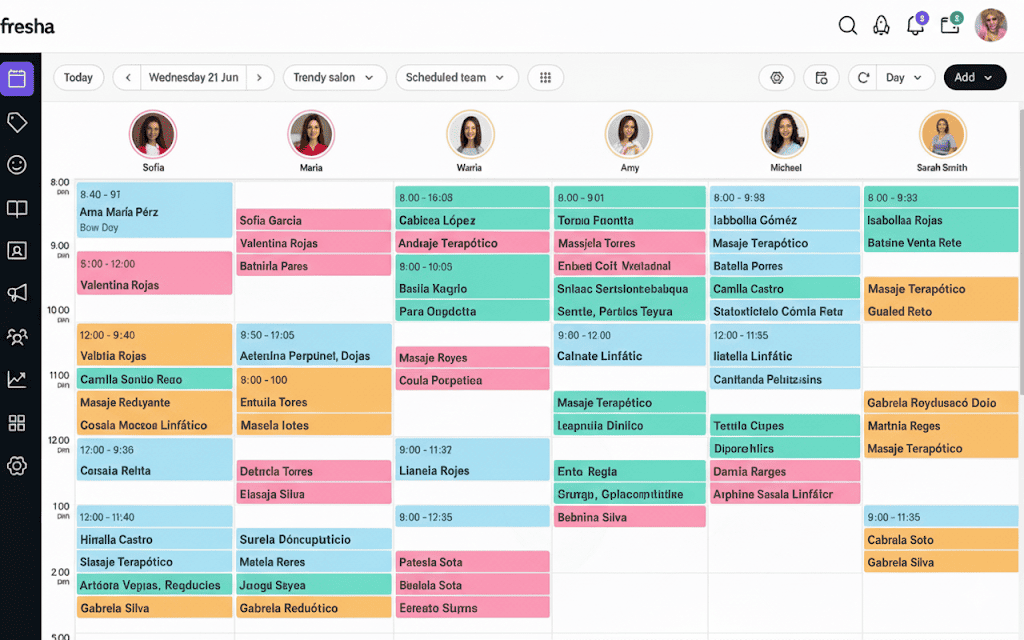Expand the Trendy salon location dropdown
Viewport: 1024px width, 640px height.
pyautogui.click(x=334, y=78)
